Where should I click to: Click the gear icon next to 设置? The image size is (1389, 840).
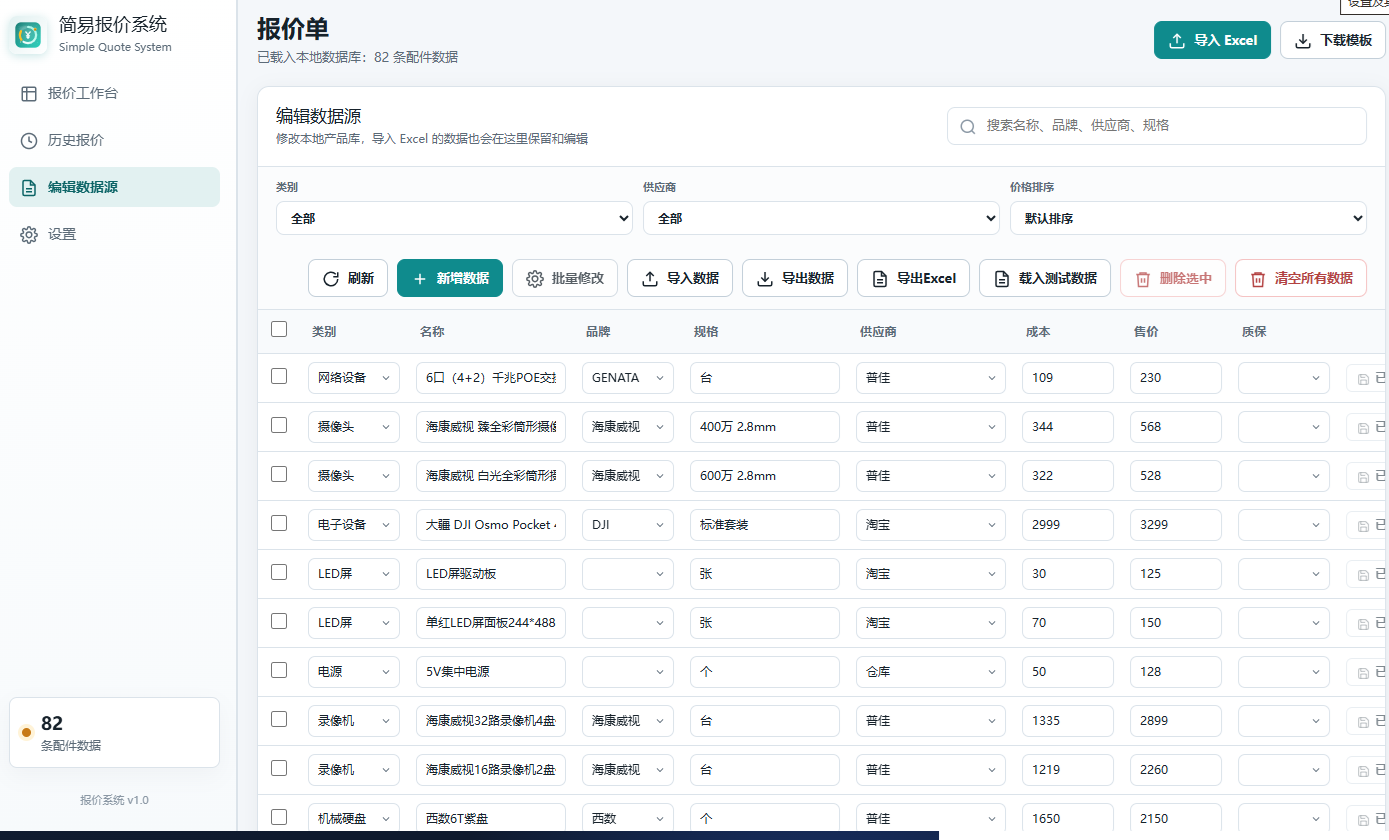point(29,234)
